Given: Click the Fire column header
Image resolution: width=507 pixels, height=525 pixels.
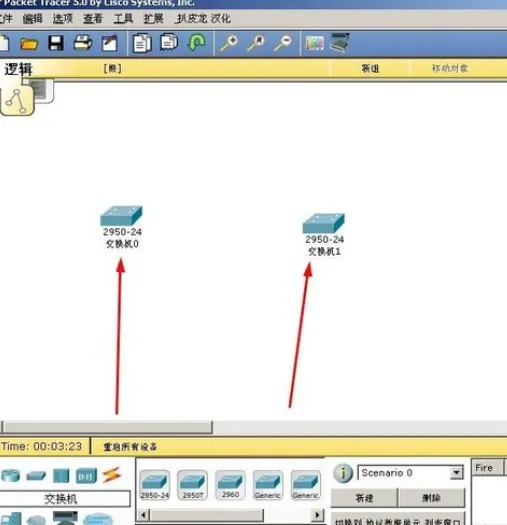Looking at the screenshot, I should (x=488, y=467).
